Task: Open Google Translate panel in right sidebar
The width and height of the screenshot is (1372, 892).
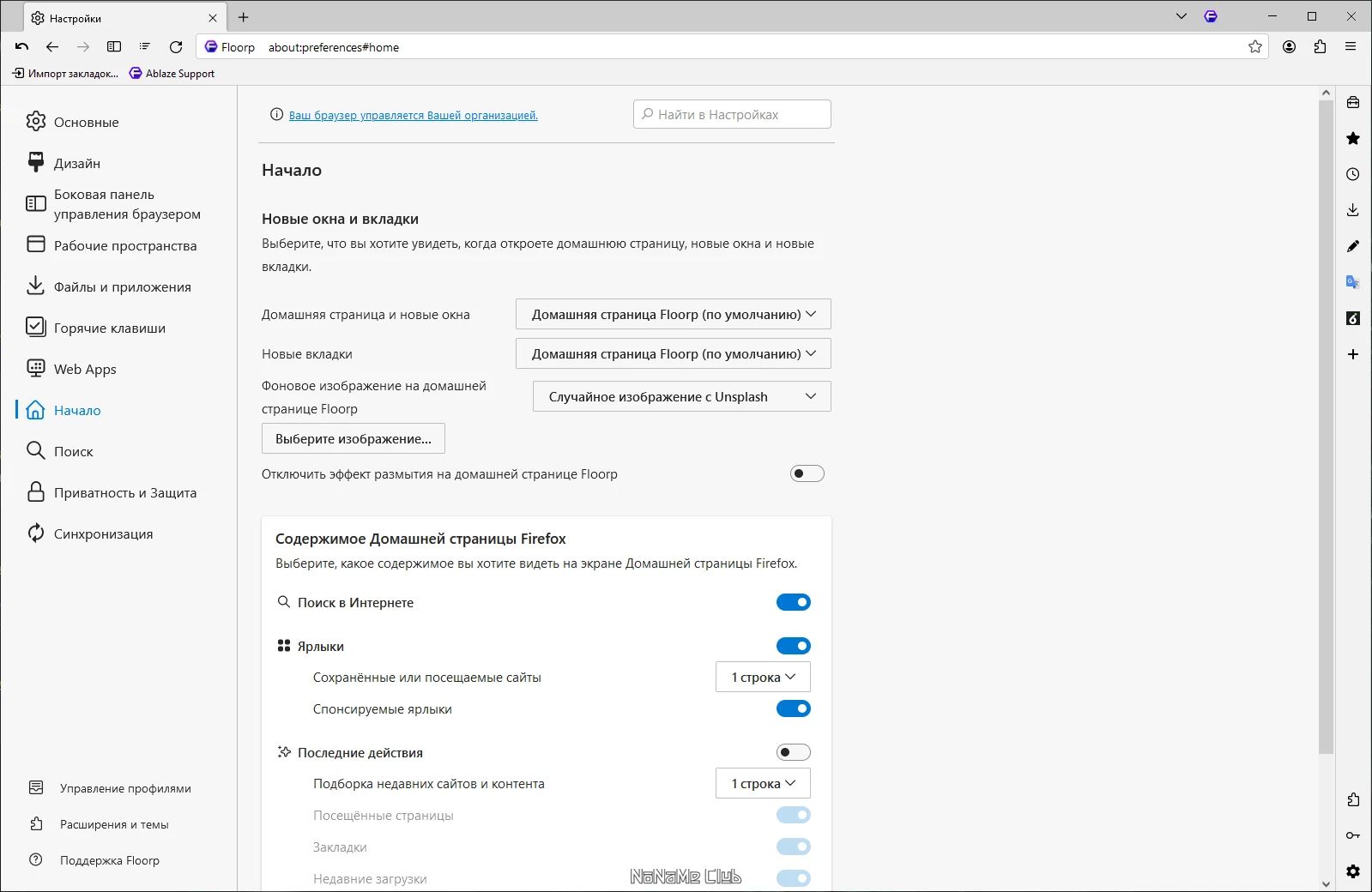Action: (x=1353, y=282)
